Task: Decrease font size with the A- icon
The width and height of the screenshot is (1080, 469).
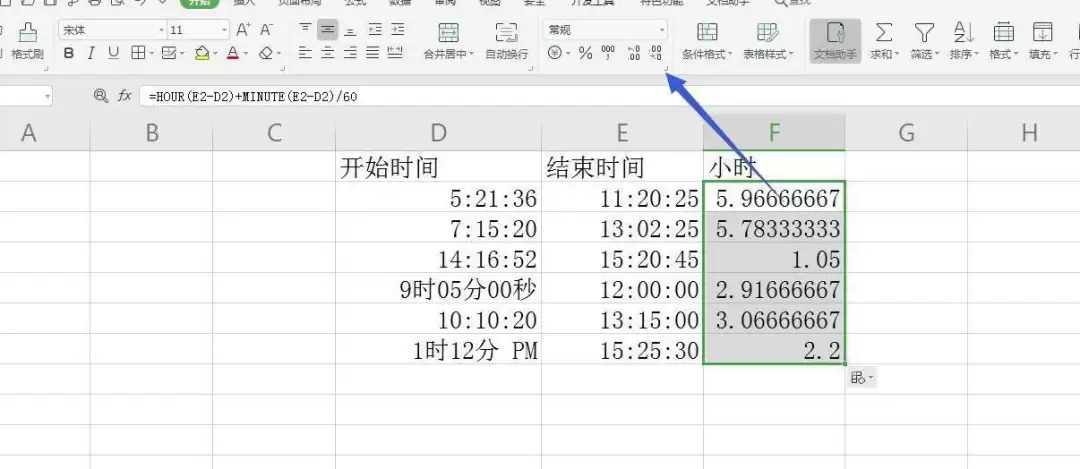Action: (267, 30)
